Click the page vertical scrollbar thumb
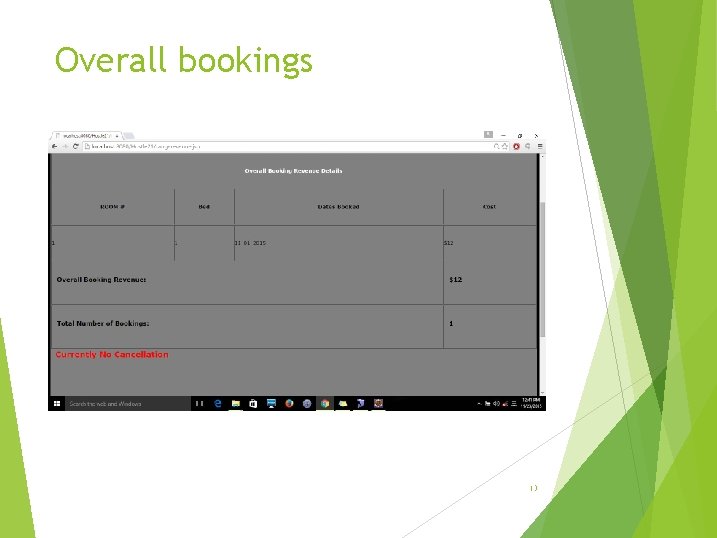Viewport: 717px width, 538px height. click(543, 270)
